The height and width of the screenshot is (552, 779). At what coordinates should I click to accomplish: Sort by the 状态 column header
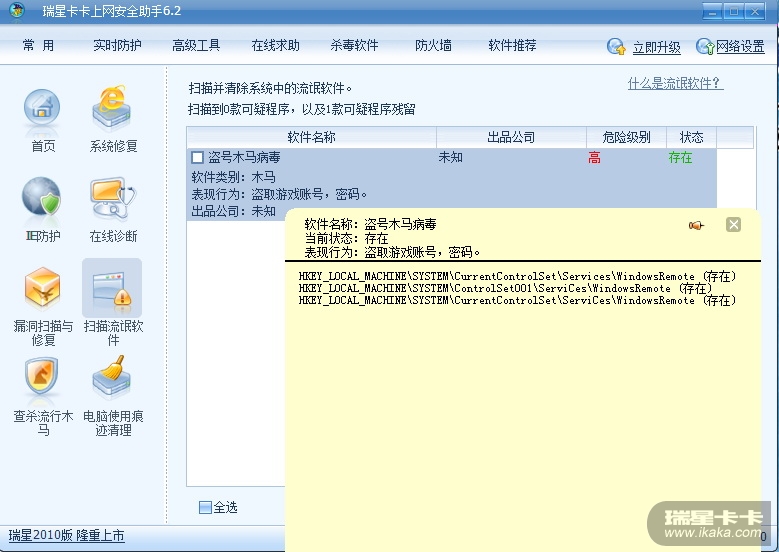click(691, 137)
